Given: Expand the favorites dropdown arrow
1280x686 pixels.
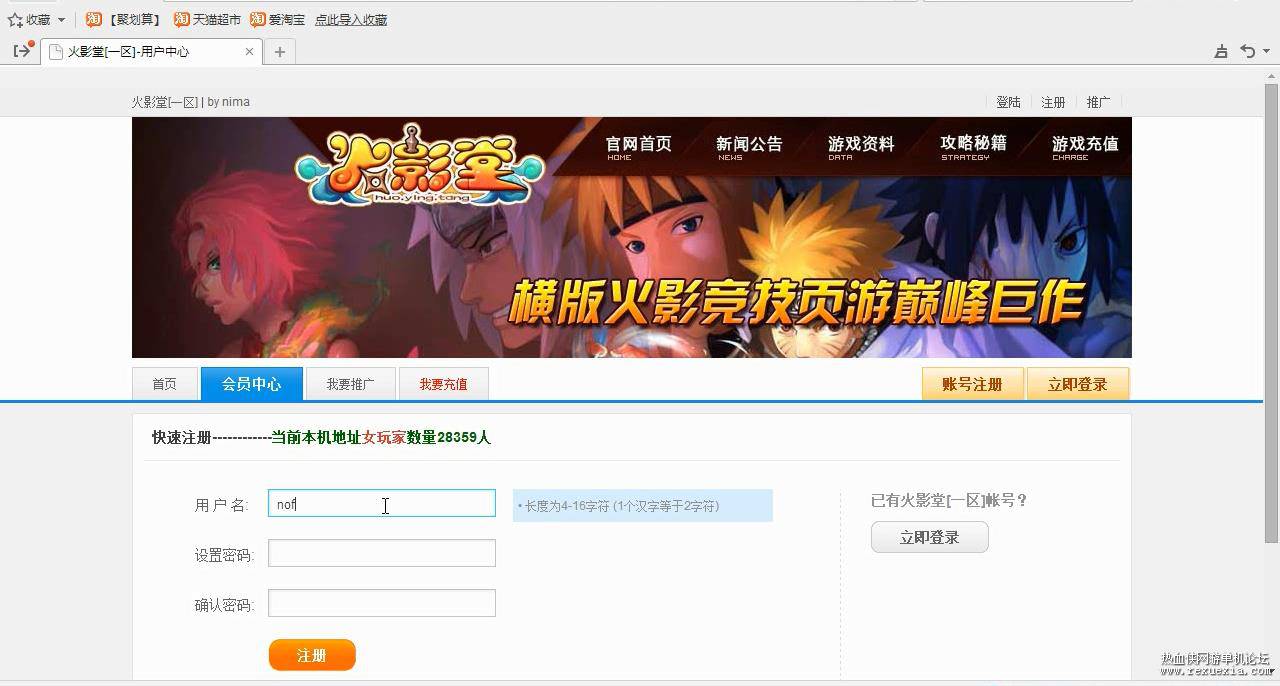Looking at the screenshot, I should [61, 20].
